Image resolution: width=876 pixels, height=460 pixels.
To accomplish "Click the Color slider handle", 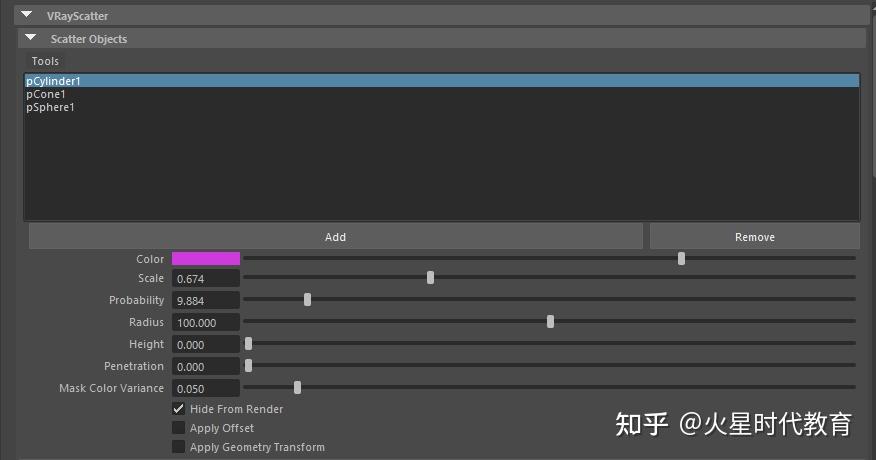I will tap(681, 258).
